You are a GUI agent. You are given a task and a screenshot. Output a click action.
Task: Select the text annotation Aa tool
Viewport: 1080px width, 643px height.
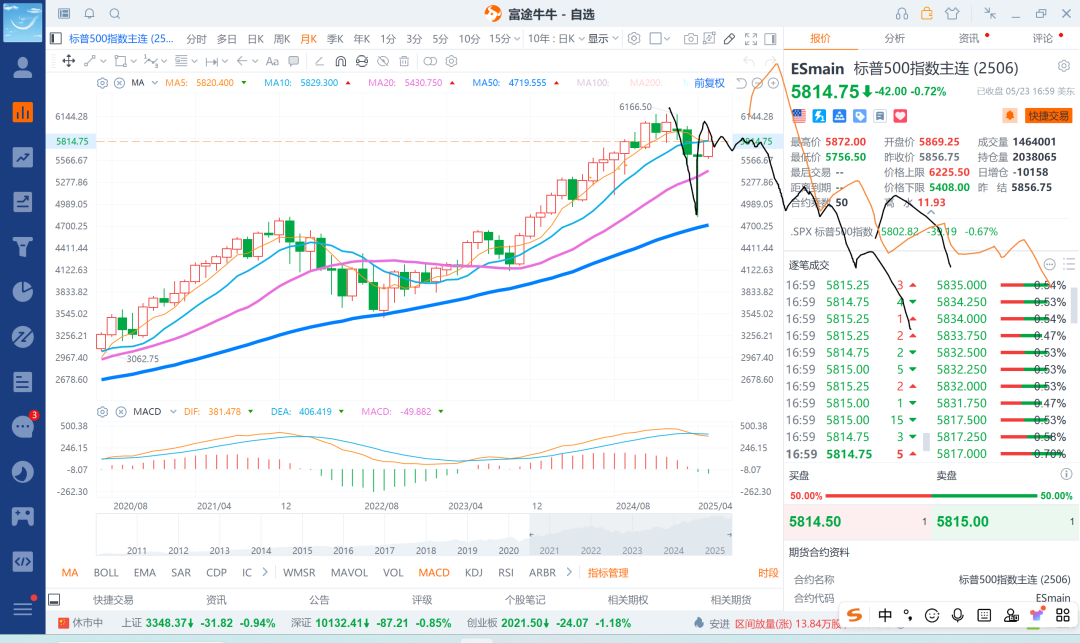tap(272, 61)
